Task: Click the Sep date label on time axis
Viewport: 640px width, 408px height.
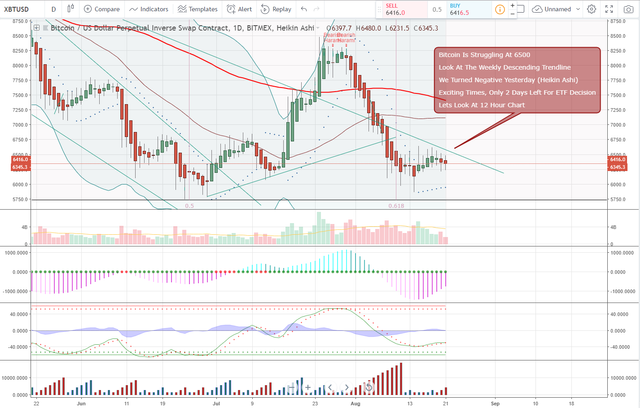Action: click(x=495, y=404)
